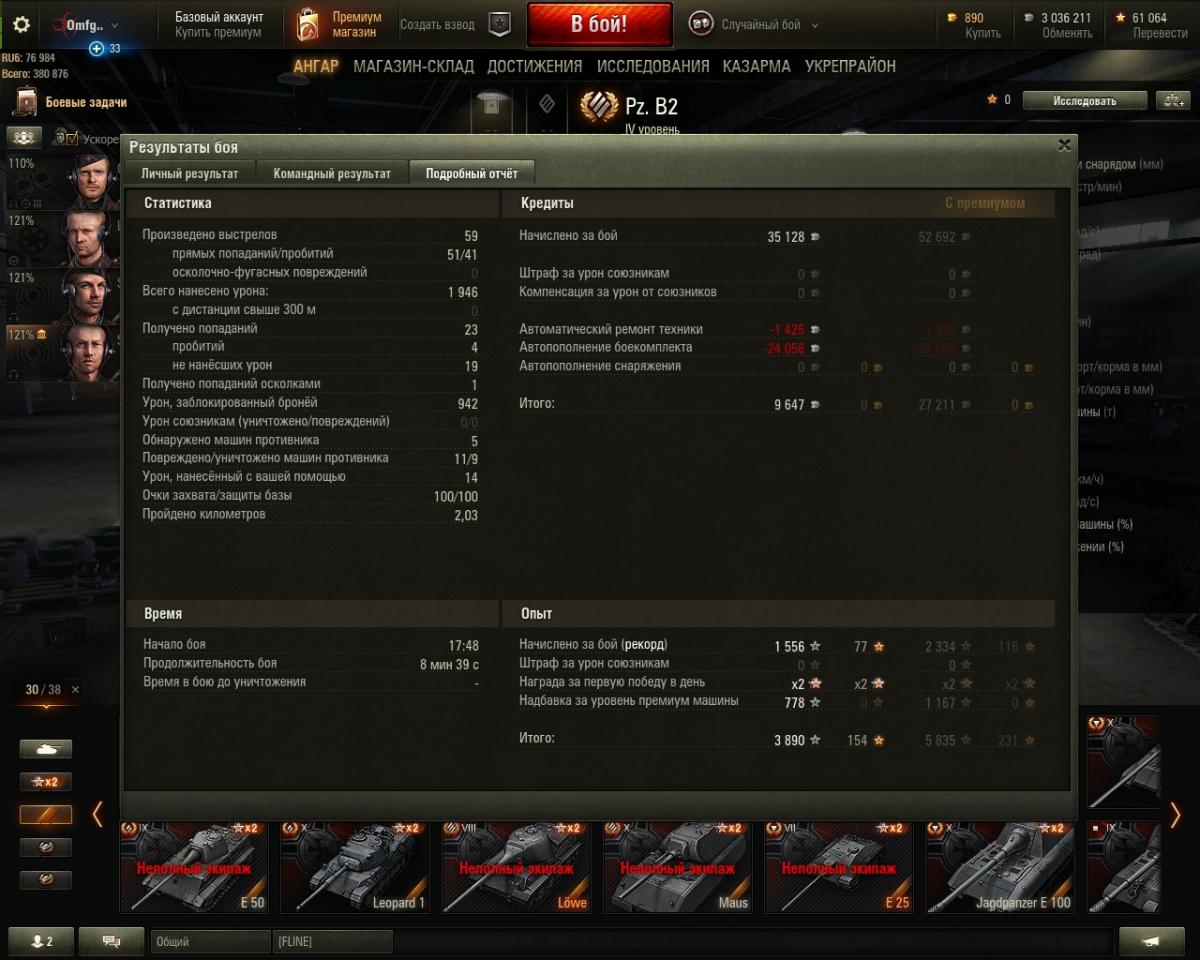Filter the carousel by the tank-type icon
The image size is (1200, 960).
[46, 748]
